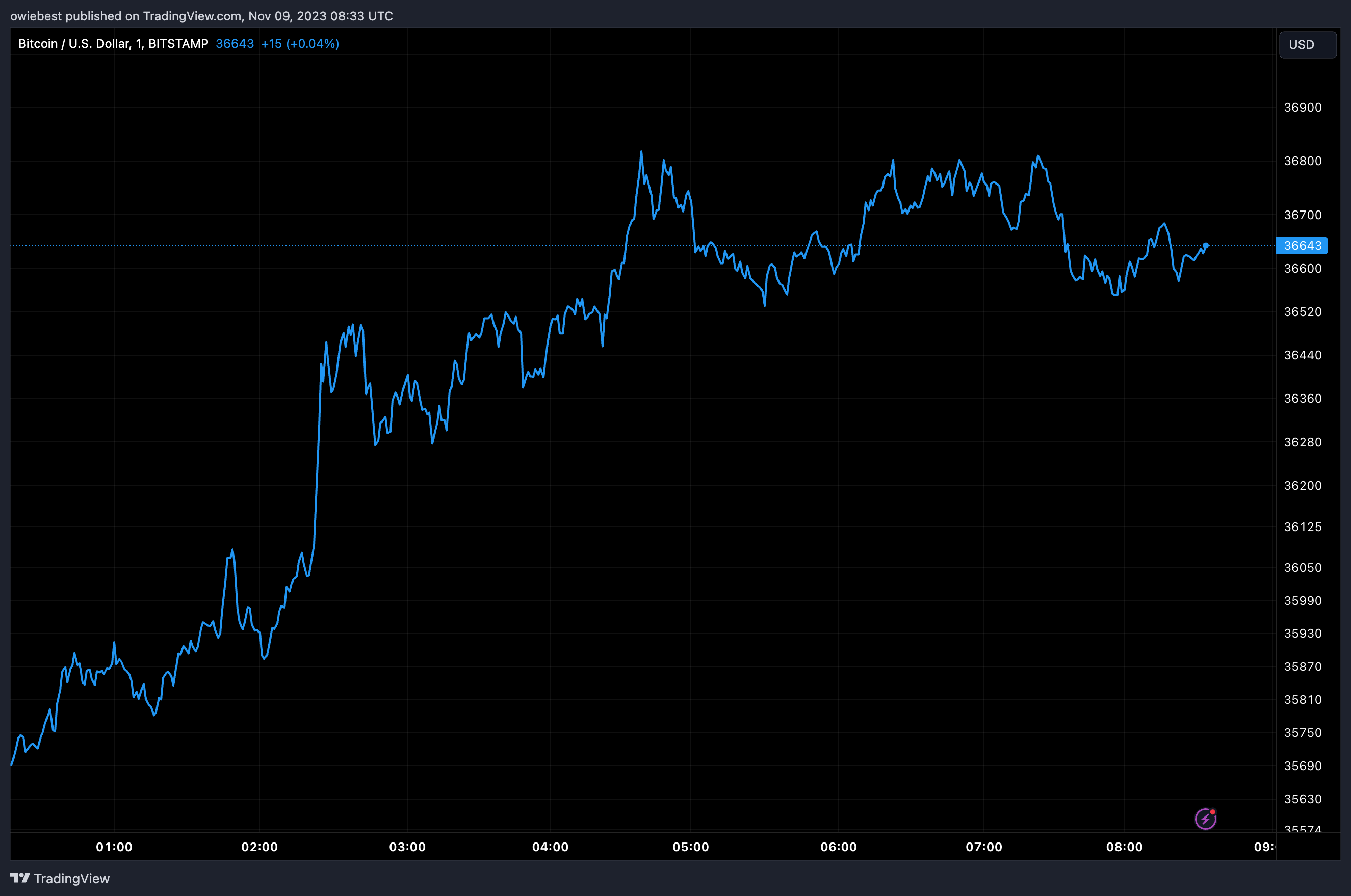Click the 35630 price axis label

[x=1303, y=799]
